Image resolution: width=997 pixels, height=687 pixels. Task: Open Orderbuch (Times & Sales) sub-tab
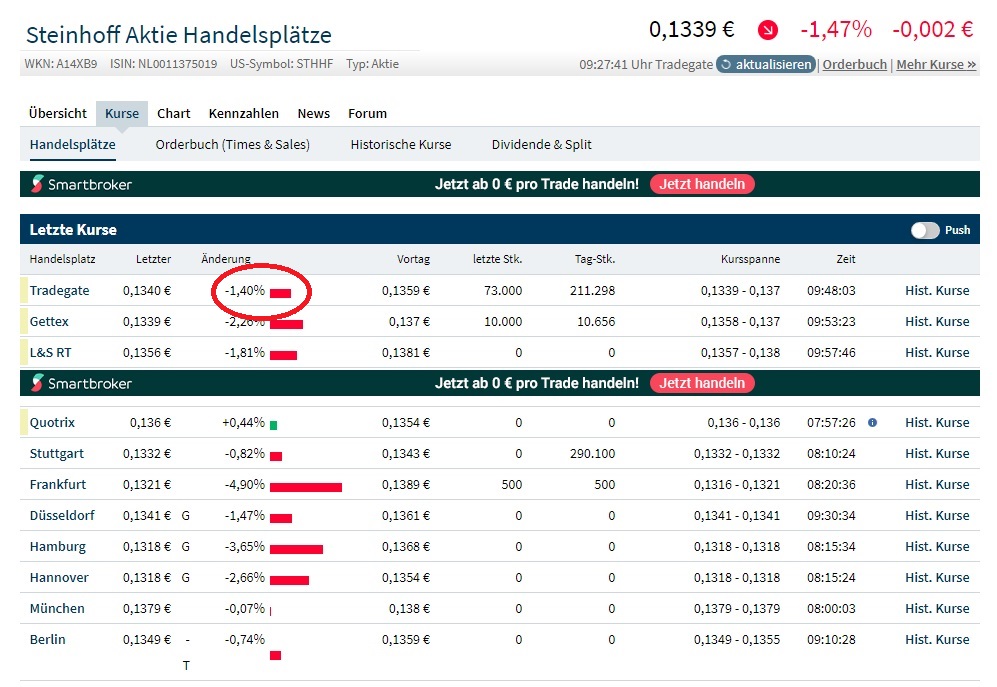233,144
